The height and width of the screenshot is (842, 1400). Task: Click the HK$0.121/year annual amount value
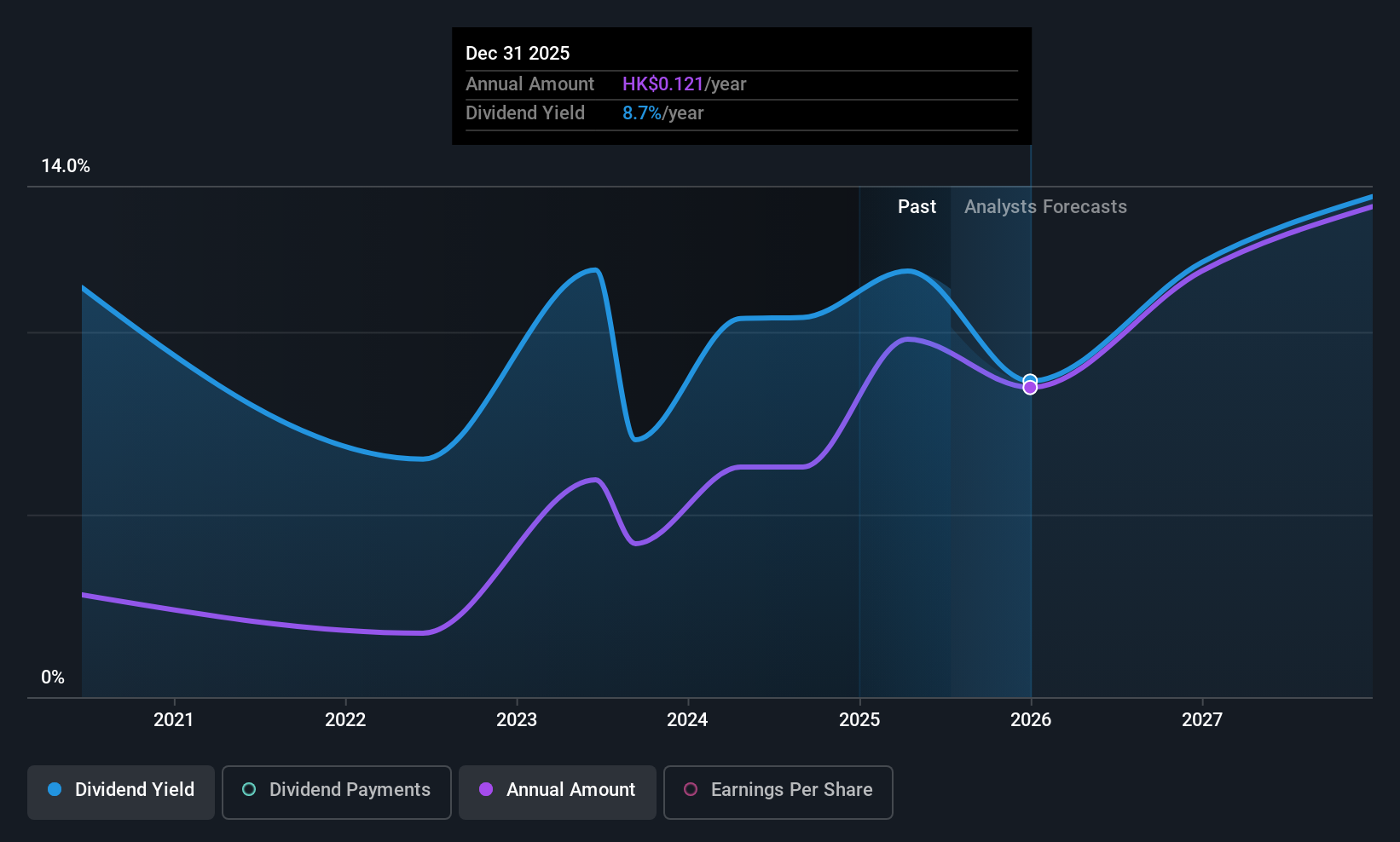point(684,84)
